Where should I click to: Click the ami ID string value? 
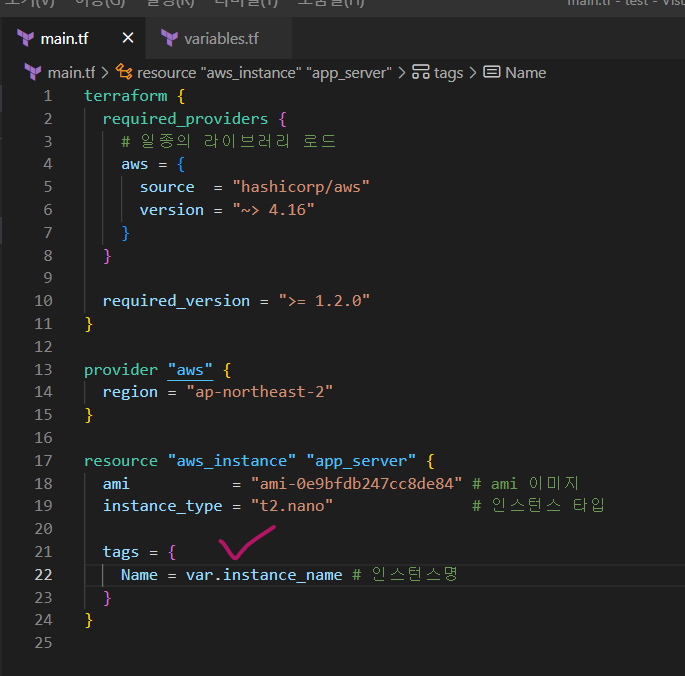click(356, 483)
